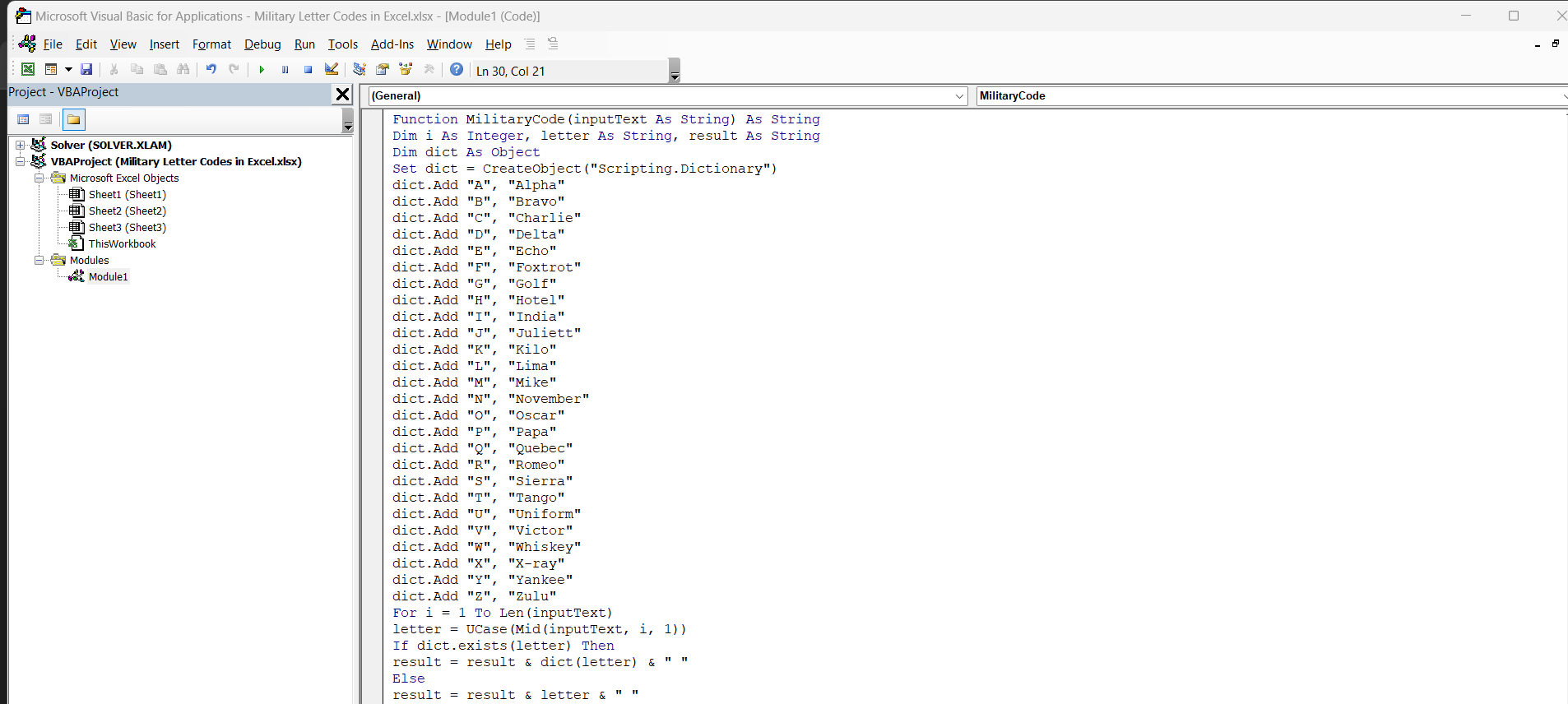The height and width of the screenshot is (704, 1568).
Task: Click the Indent icon in the menu bar
Action: point(530,44)
